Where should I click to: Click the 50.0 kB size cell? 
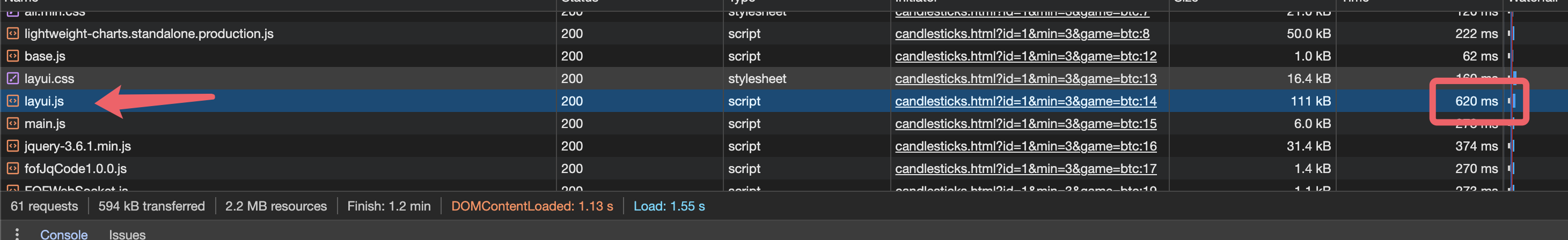pos(1308,33)
